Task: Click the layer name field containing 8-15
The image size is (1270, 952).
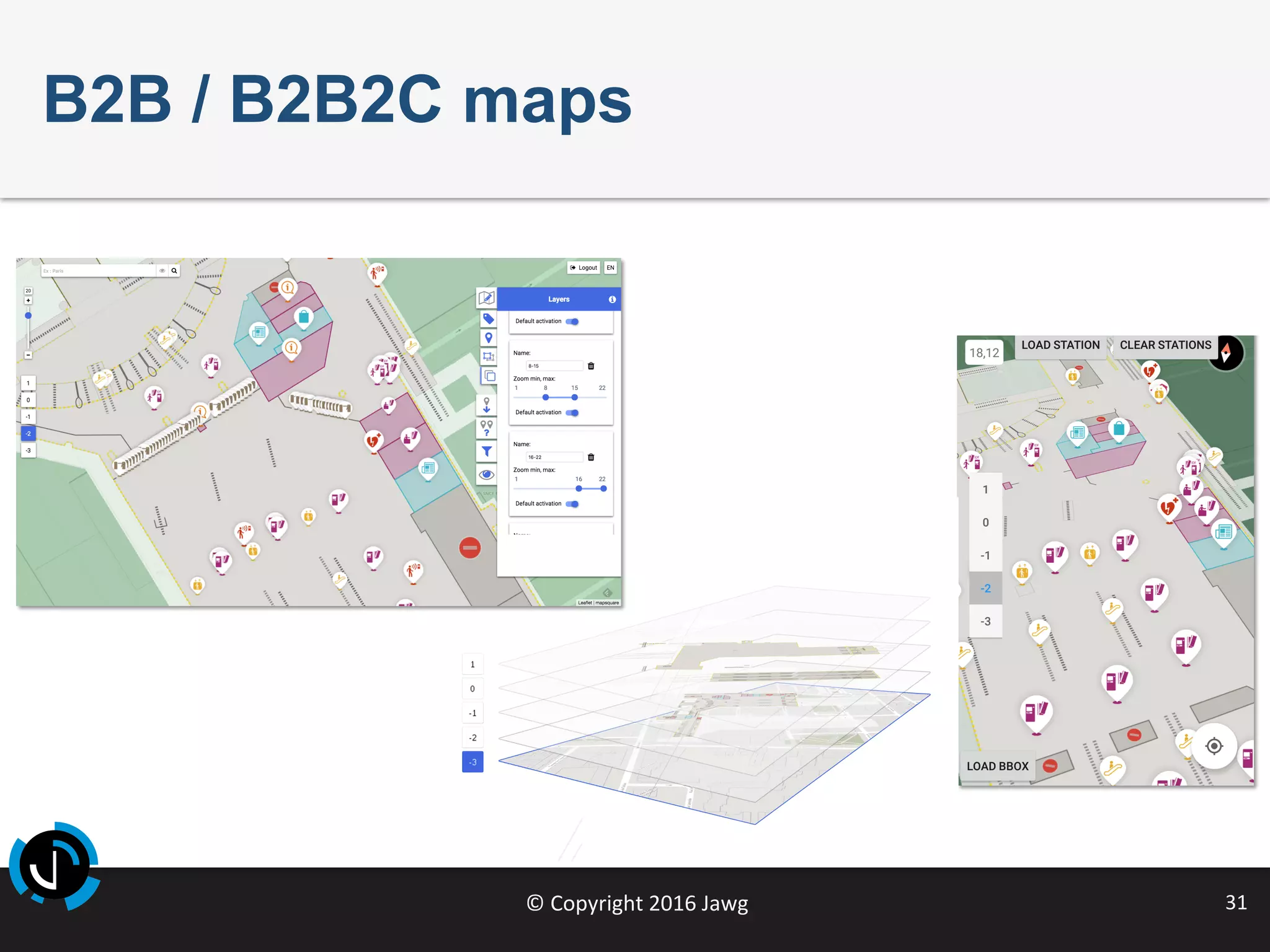Action: tap(554, 366)
